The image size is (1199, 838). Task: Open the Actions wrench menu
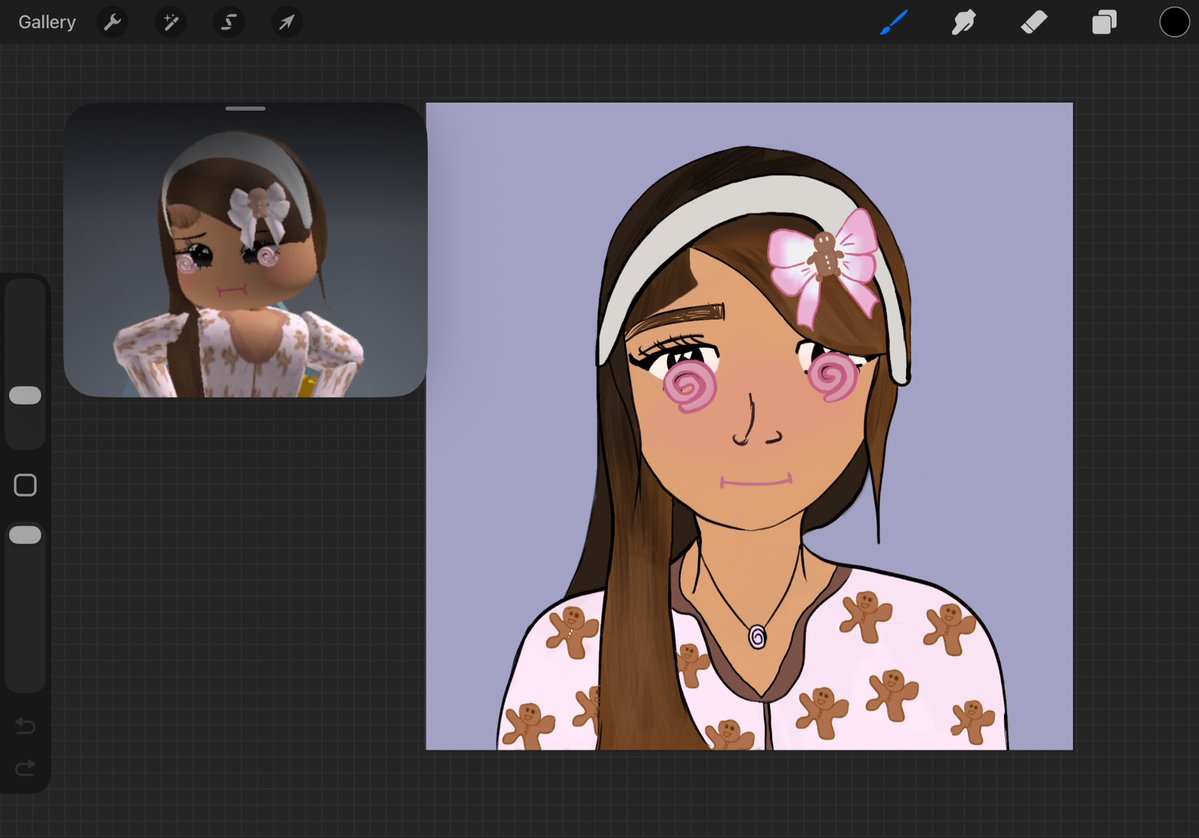tap(112, 22)
